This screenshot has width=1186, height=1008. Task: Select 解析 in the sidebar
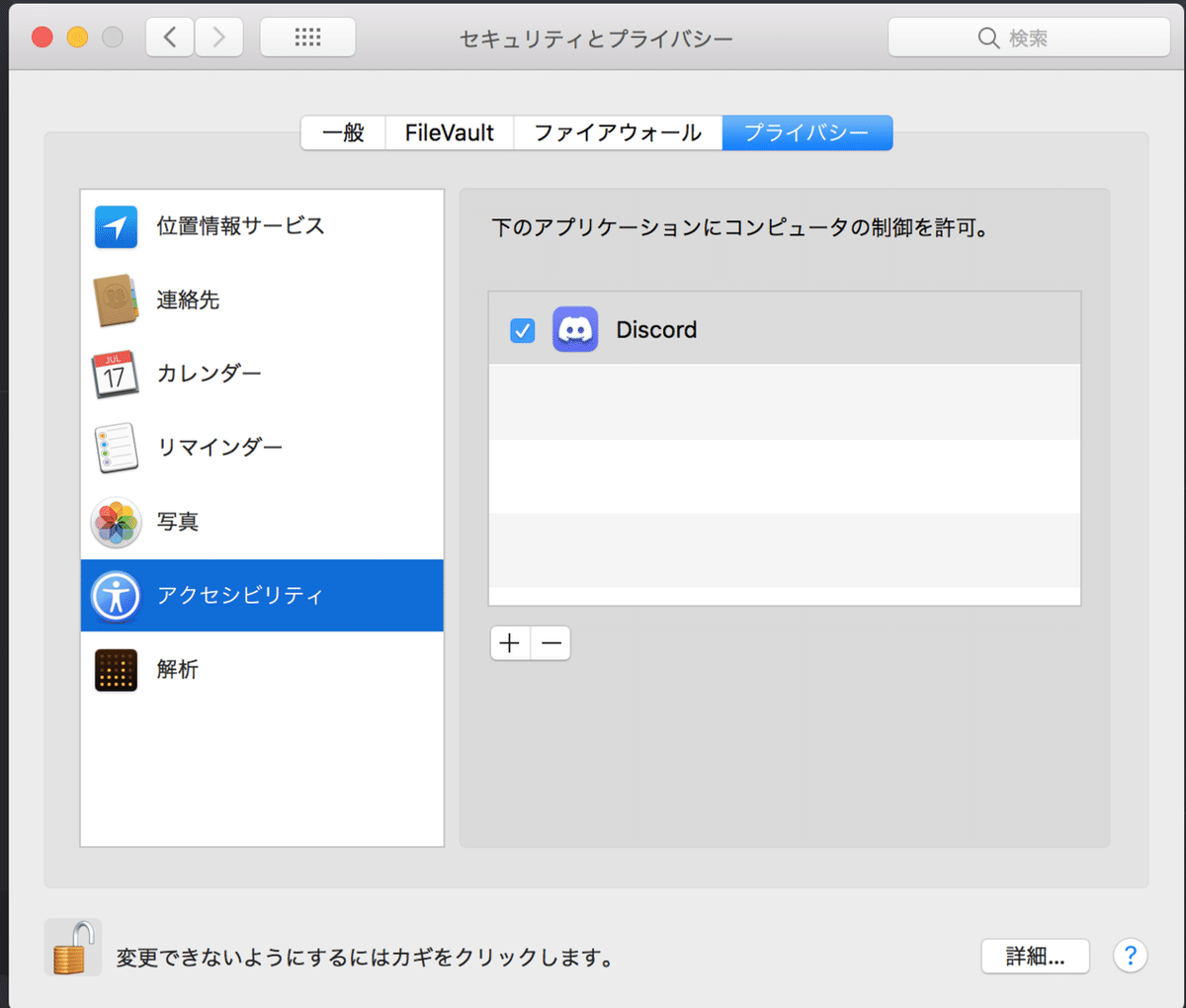(262, 669)
